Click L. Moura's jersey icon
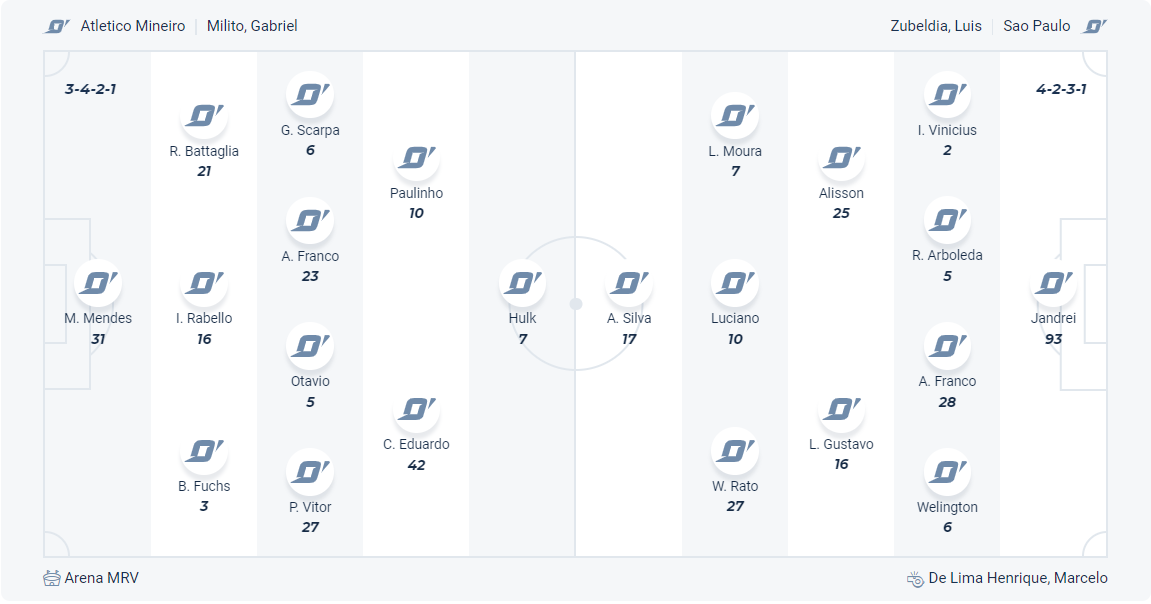 point(735,116)
